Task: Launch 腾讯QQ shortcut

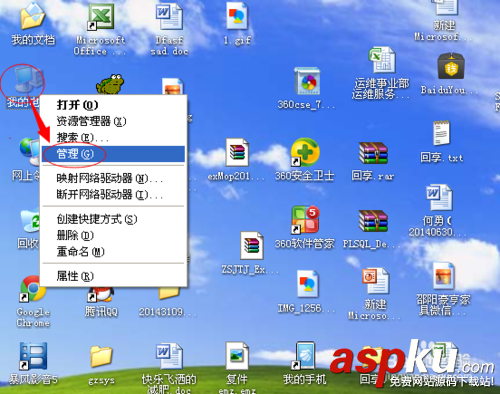Action: [101, 294]
